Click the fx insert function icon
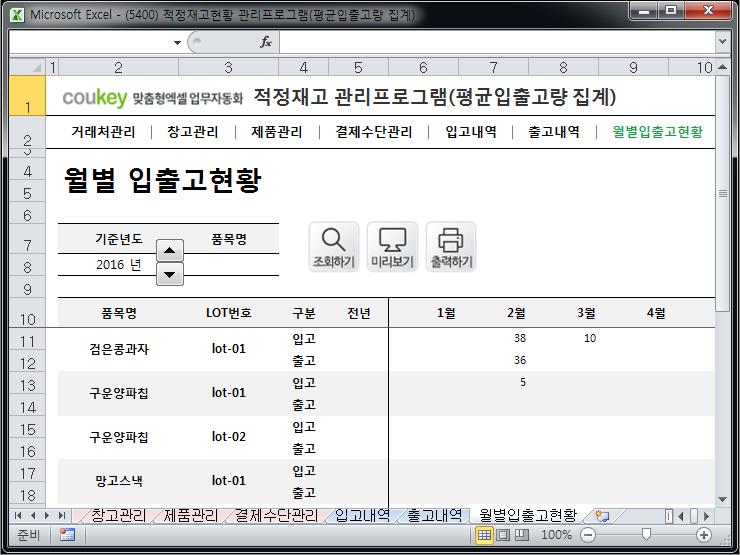The width and height of the screenshot is (740, 555). tap(266, 42)
